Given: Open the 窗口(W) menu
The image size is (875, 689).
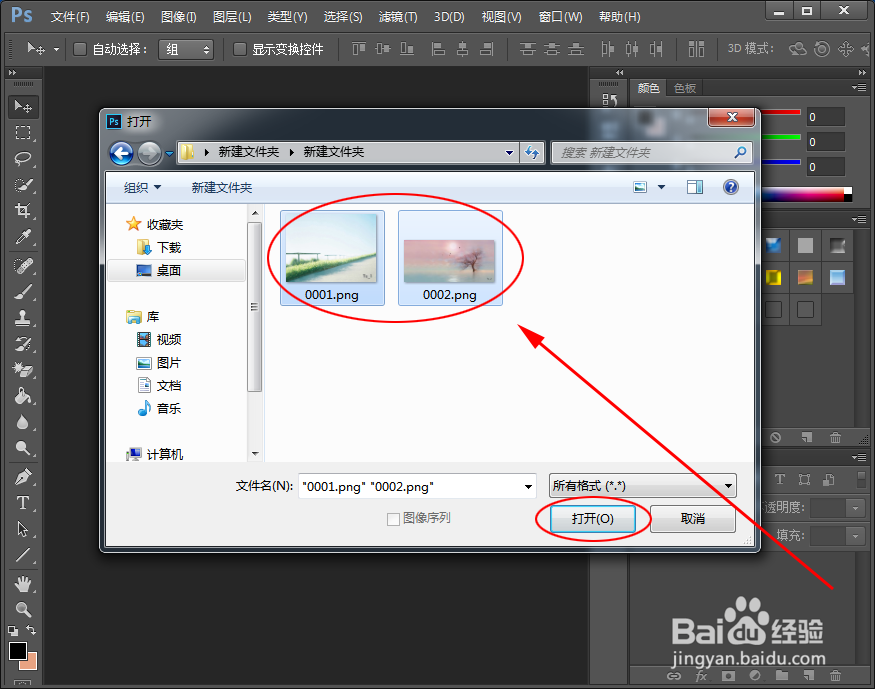Looking at the screenshot, I should coord(560,17).
